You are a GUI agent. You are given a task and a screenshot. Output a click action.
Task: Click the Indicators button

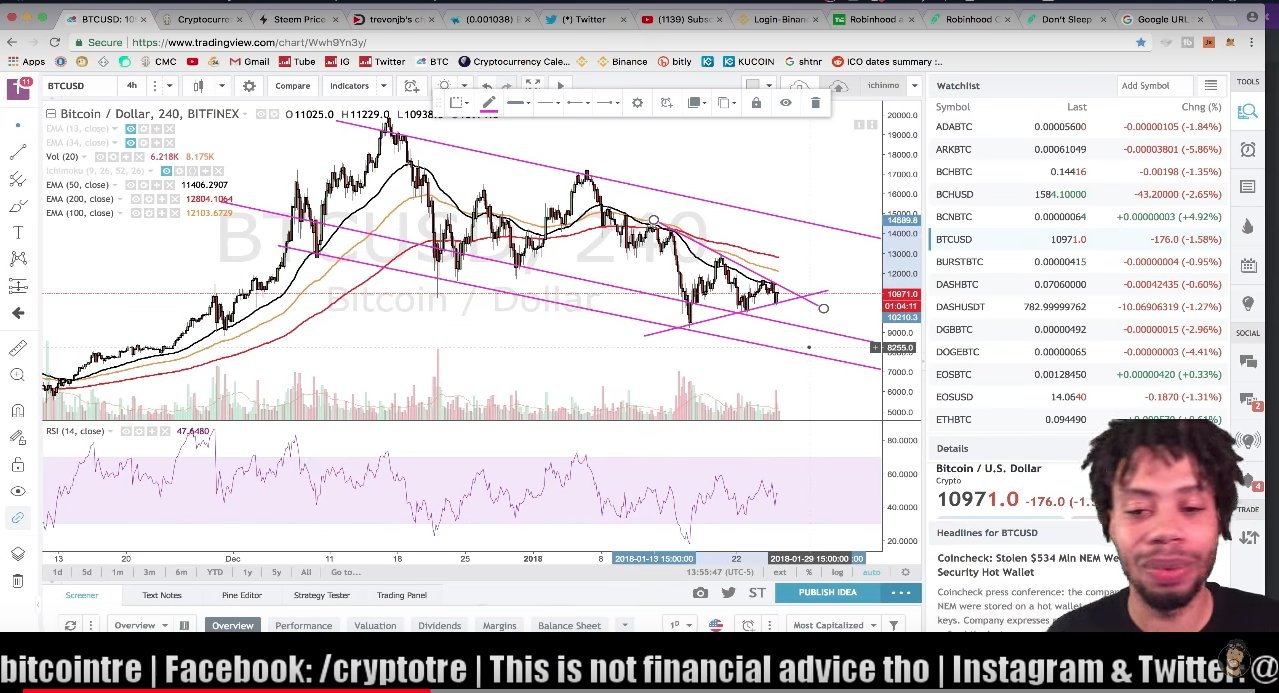pos(349,86)
